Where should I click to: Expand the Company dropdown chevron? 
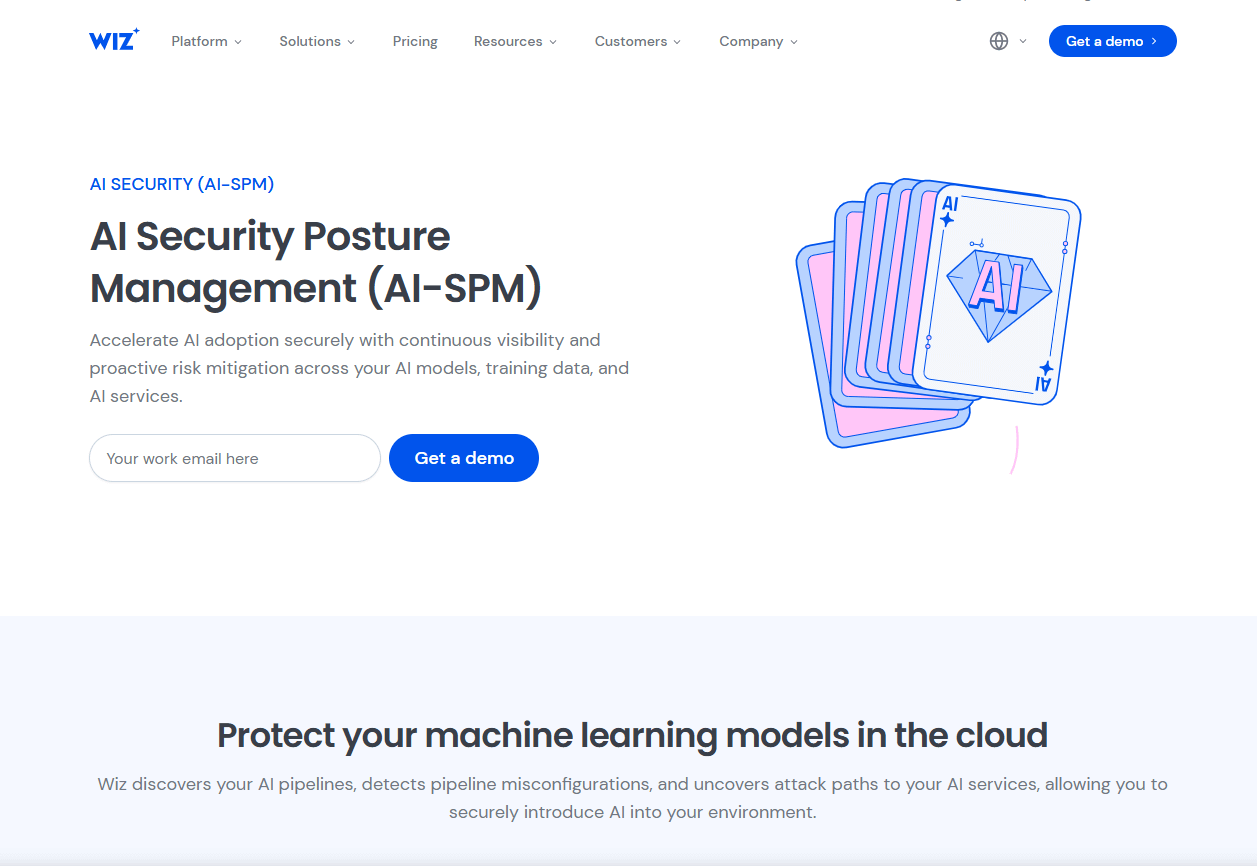coord(794,42)
